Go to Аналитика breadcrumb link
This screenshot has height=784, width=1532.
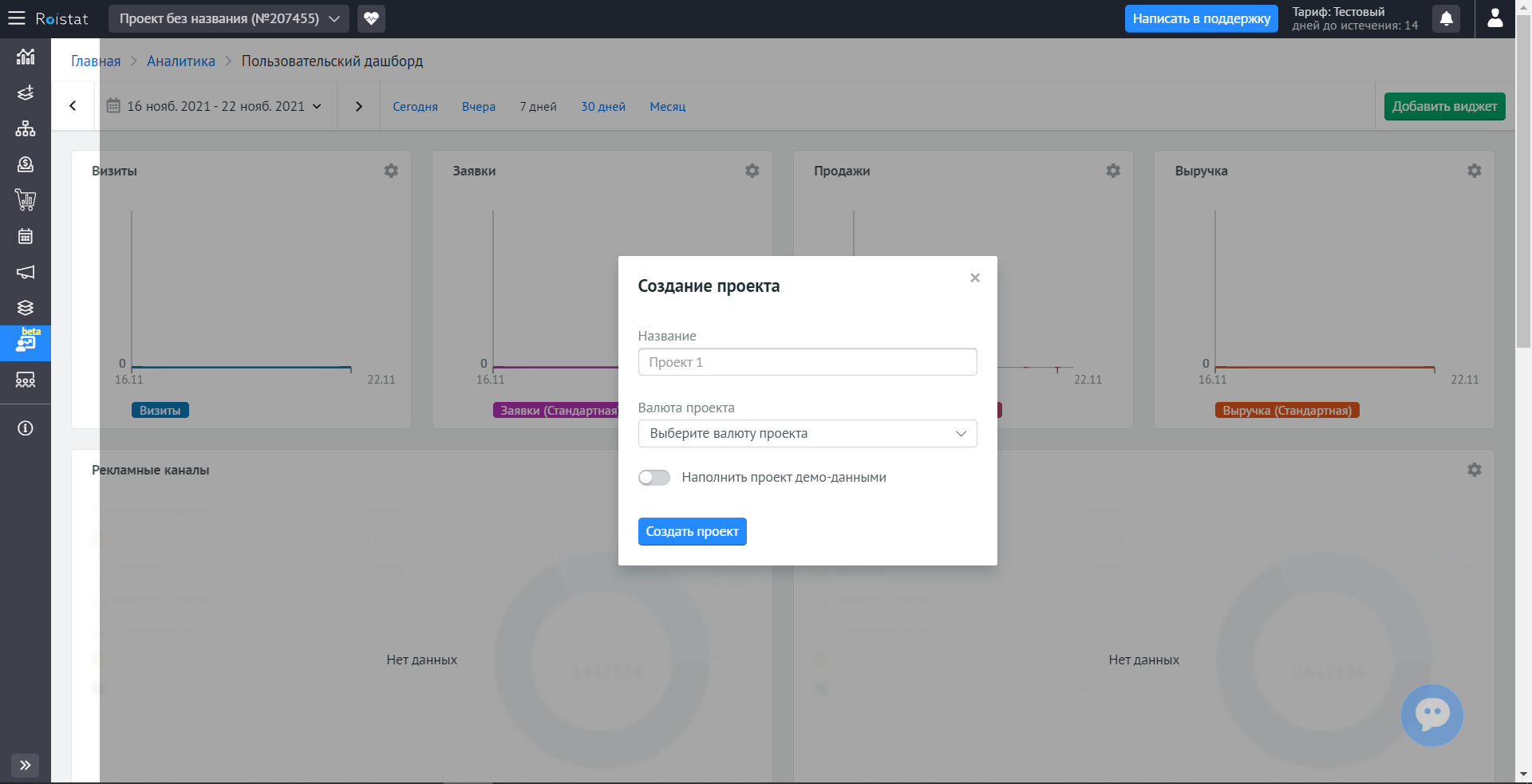[181, 61]
